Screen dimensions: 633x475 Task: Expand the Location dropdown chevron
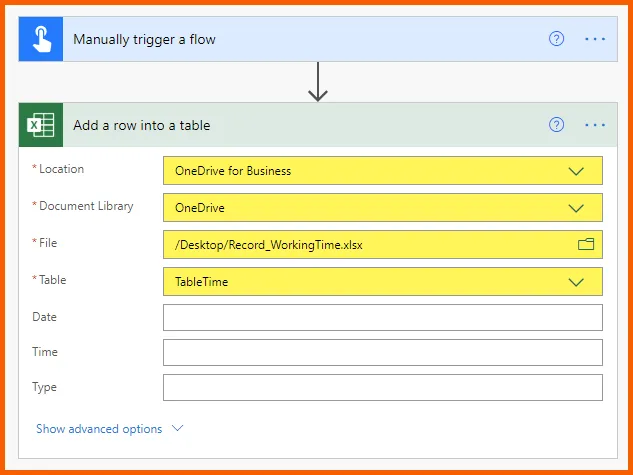click(x=576, y=171)
